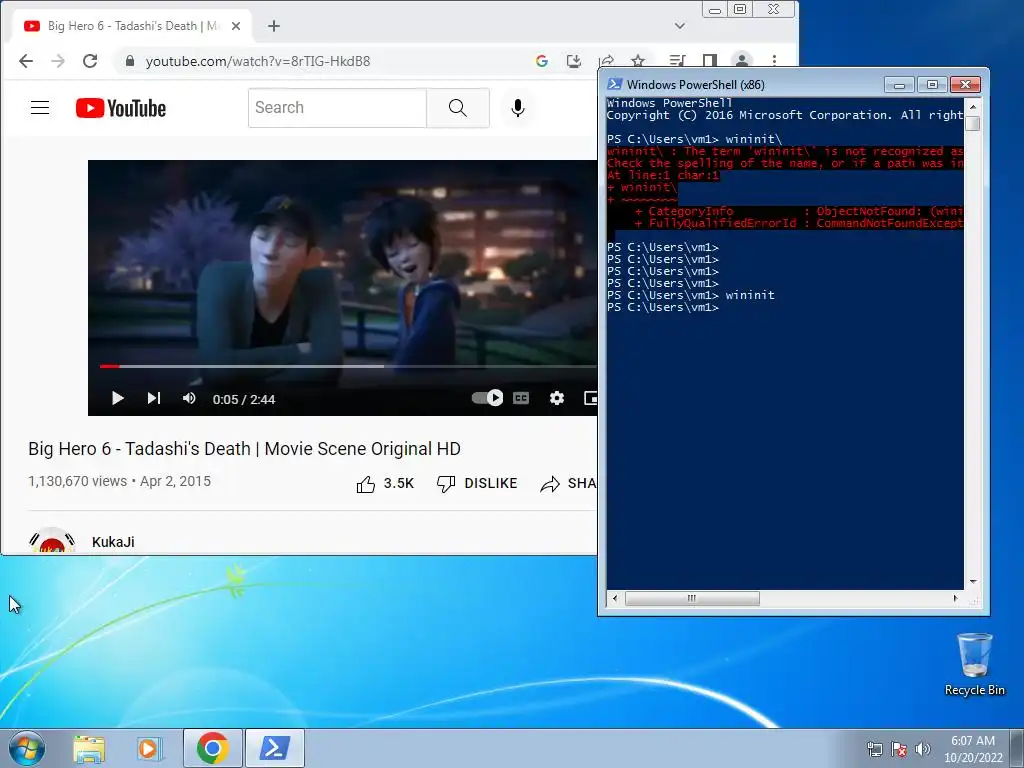
Task: Click the Chrome forward navigation arrow
Action: pos(58,61)
